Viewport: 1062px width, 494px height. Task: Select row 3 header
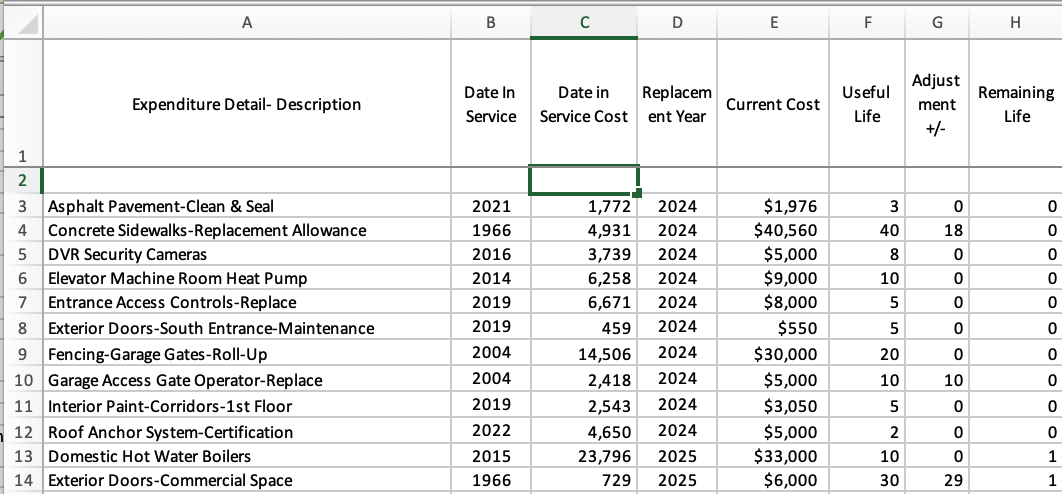pyautogui.click(x=21, y=207)
